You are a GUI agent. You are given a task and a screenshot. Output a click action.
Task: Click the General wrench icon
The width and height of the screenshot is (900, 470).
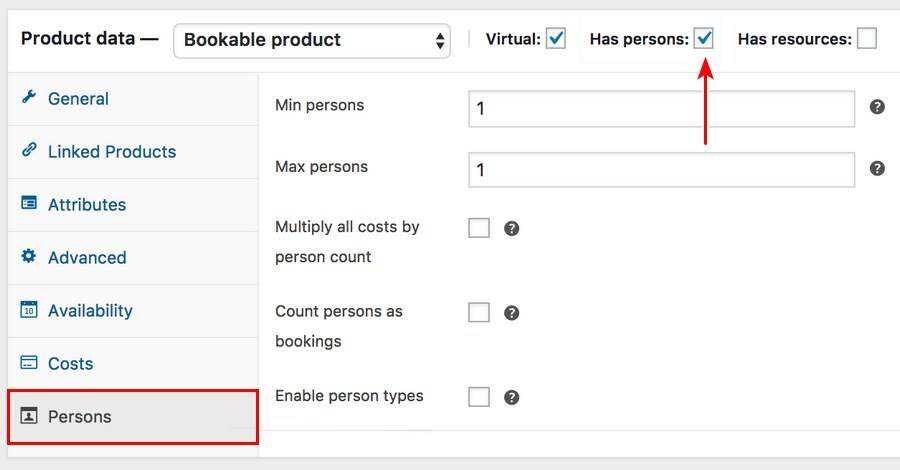click(29, 98)
